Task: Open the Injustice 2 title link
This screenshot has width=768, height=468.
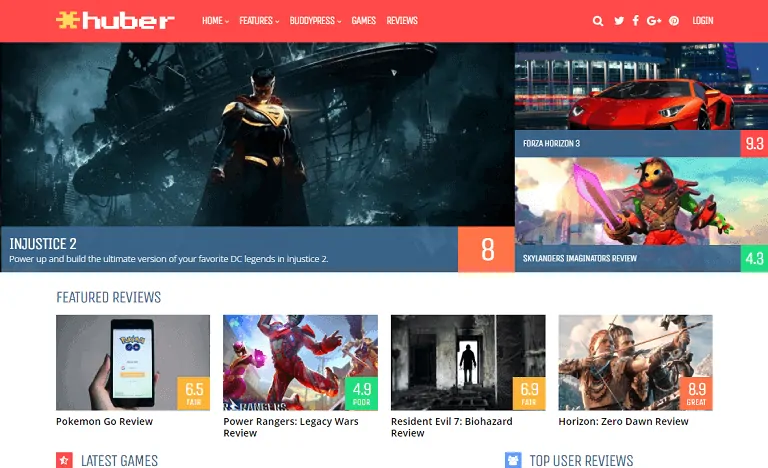Action: click(x=43, y=244)
